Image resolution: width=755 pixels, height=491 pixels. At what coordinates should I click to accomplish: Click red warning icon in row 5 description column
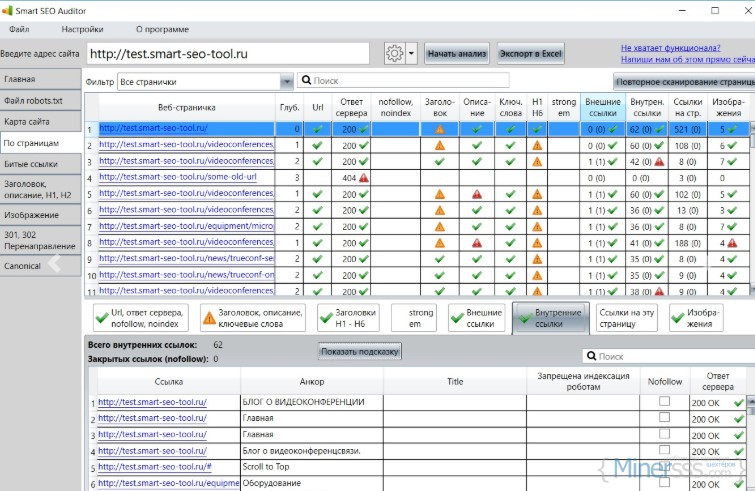[477, 193]
